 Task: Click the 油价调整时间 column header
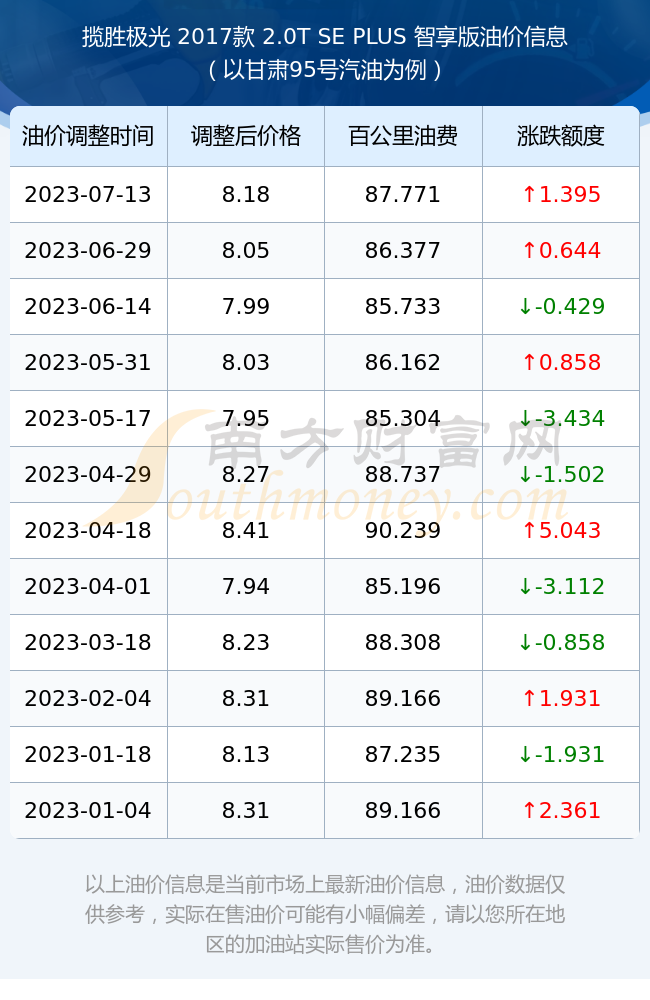pyautogui.click(x=88, y=136)
